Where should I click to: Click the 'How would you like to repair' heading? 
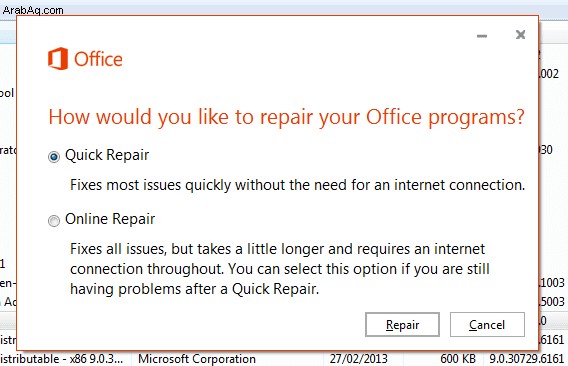[x=287, y=117]
